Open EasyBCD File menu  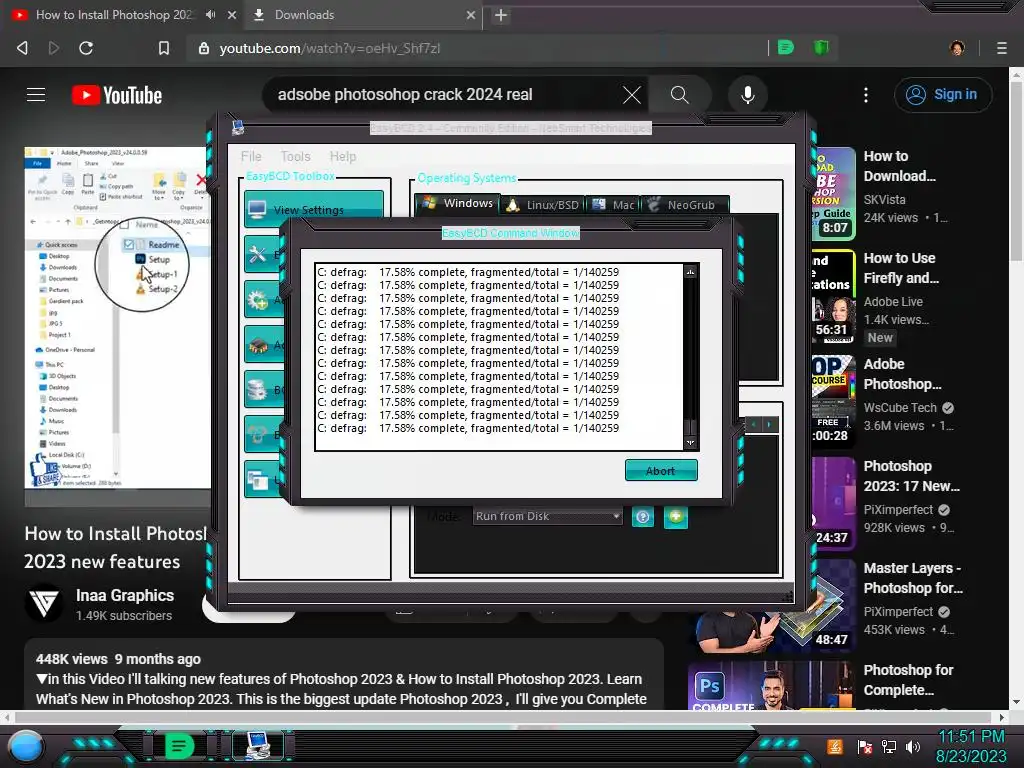coord(251,156)
